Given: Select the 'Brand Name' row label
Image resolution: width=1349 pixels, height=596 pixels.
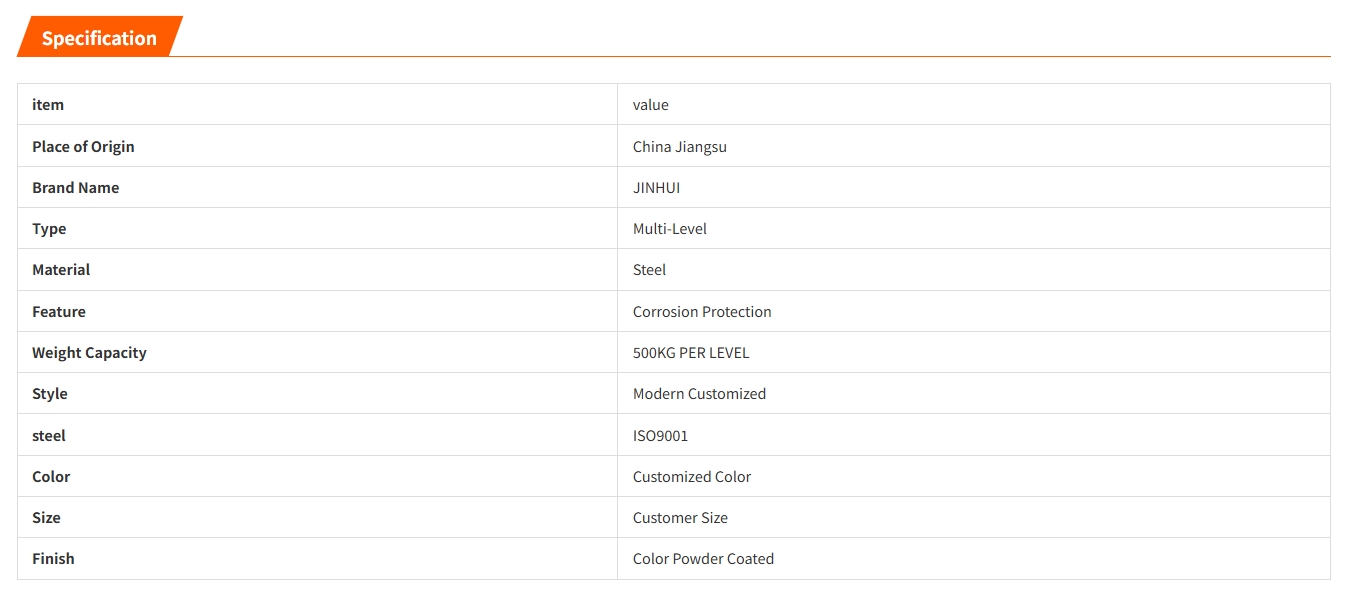Looking at the screenshot, I should [76, 188].
